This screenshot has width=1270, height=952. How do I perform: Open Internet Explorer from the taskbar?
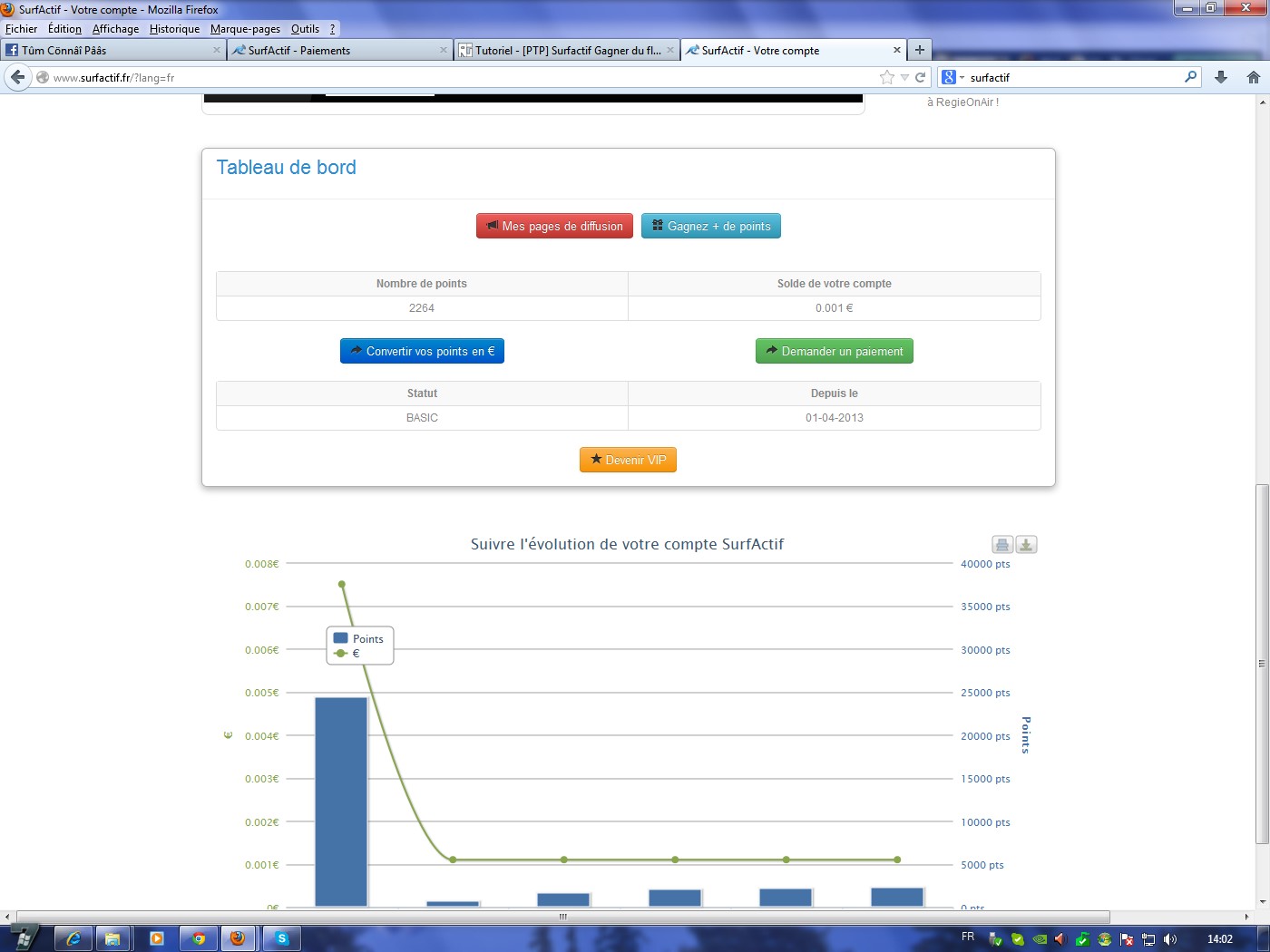73,938
